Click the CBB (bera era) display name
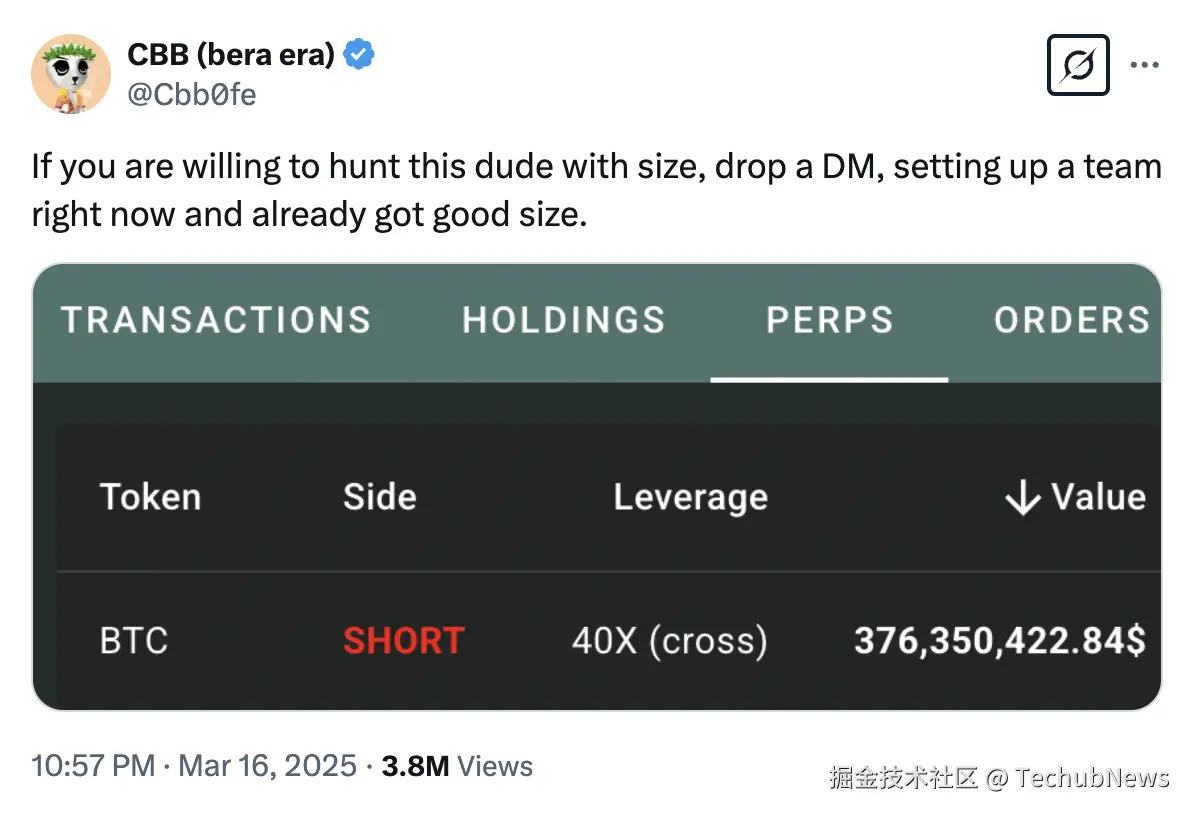The width and height of the screenshot is (1192, 814). 230,55
